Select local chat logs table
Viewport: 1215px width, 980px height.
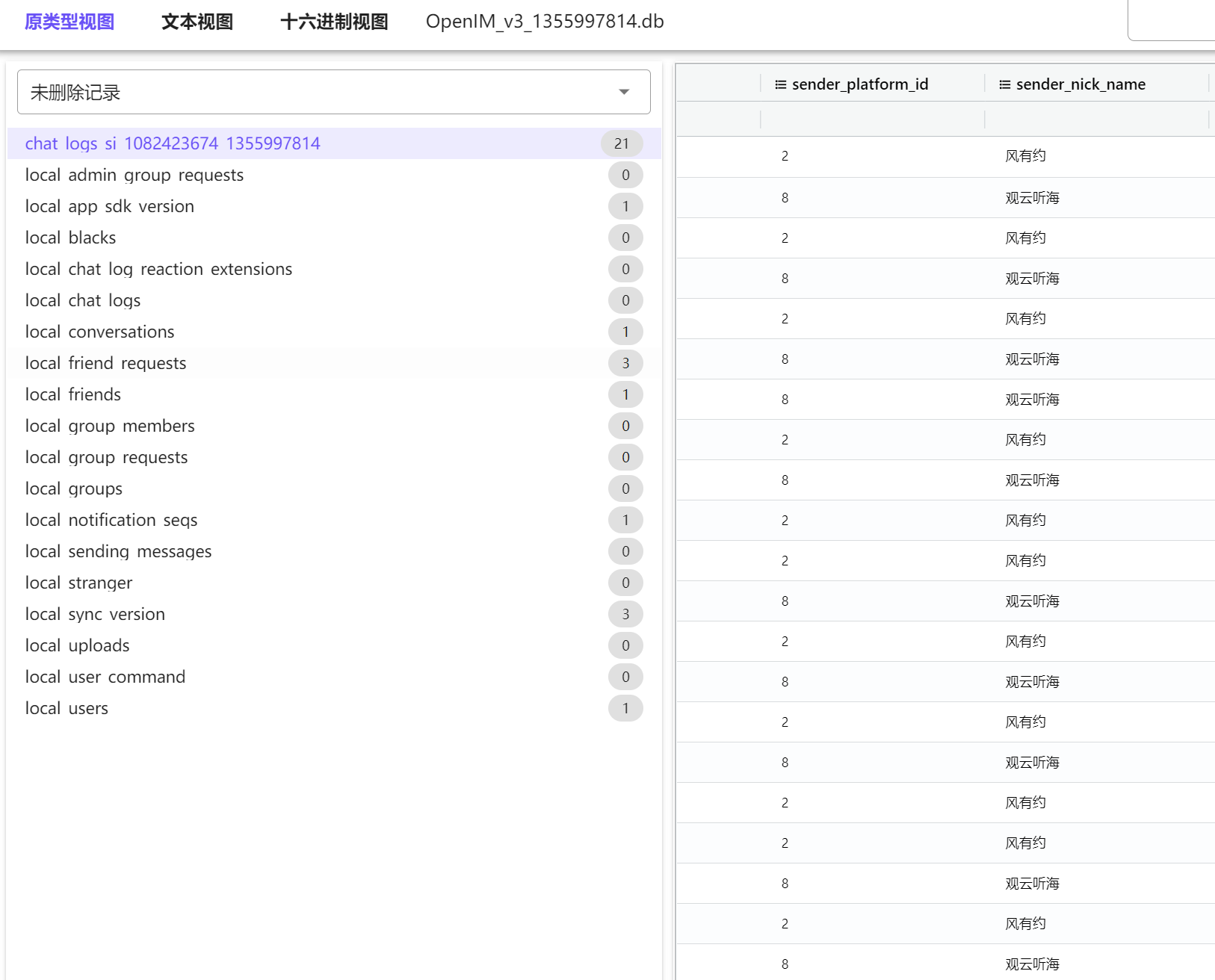(334, 300)
